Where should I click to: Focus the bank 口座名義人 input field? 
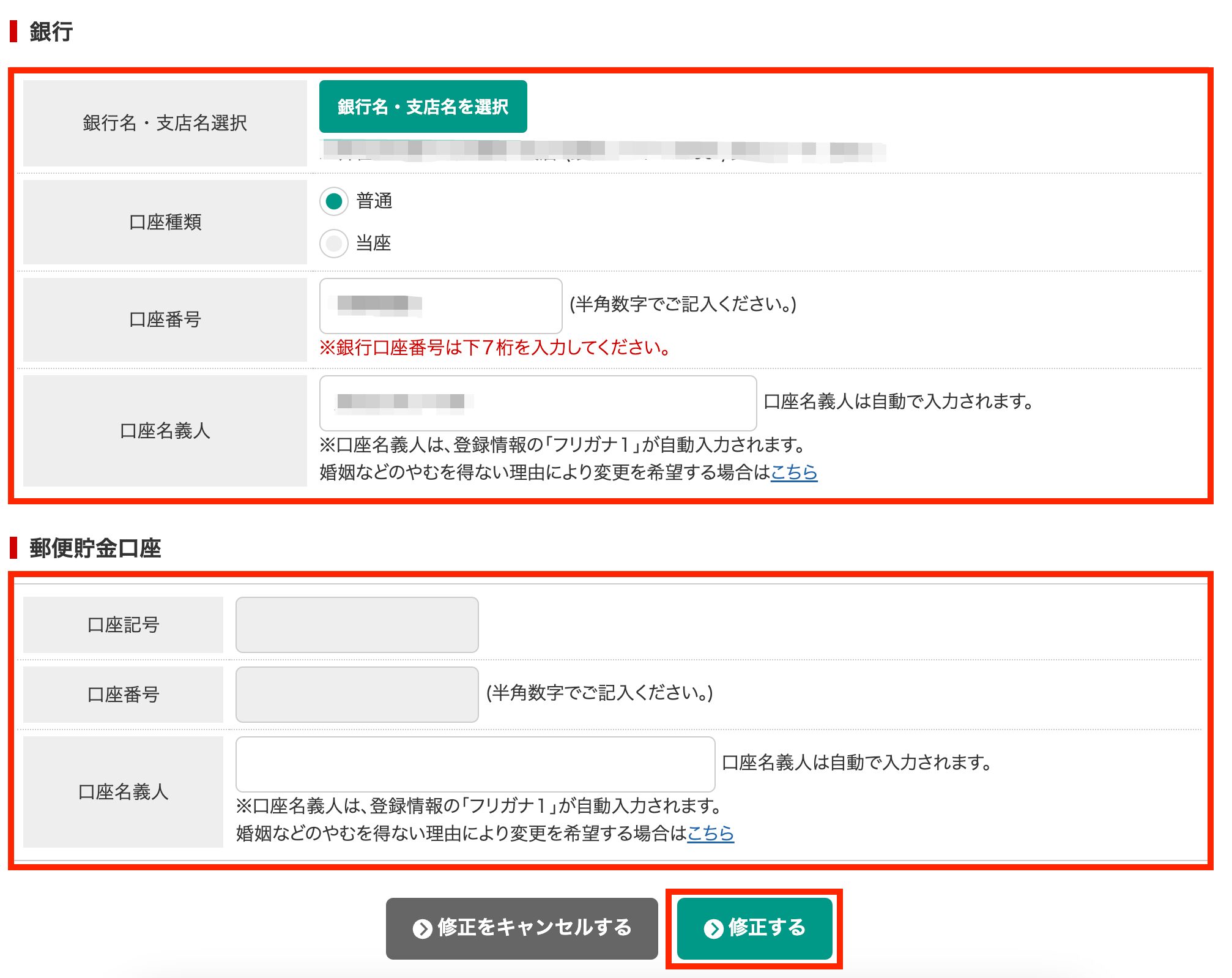point(538,403)
